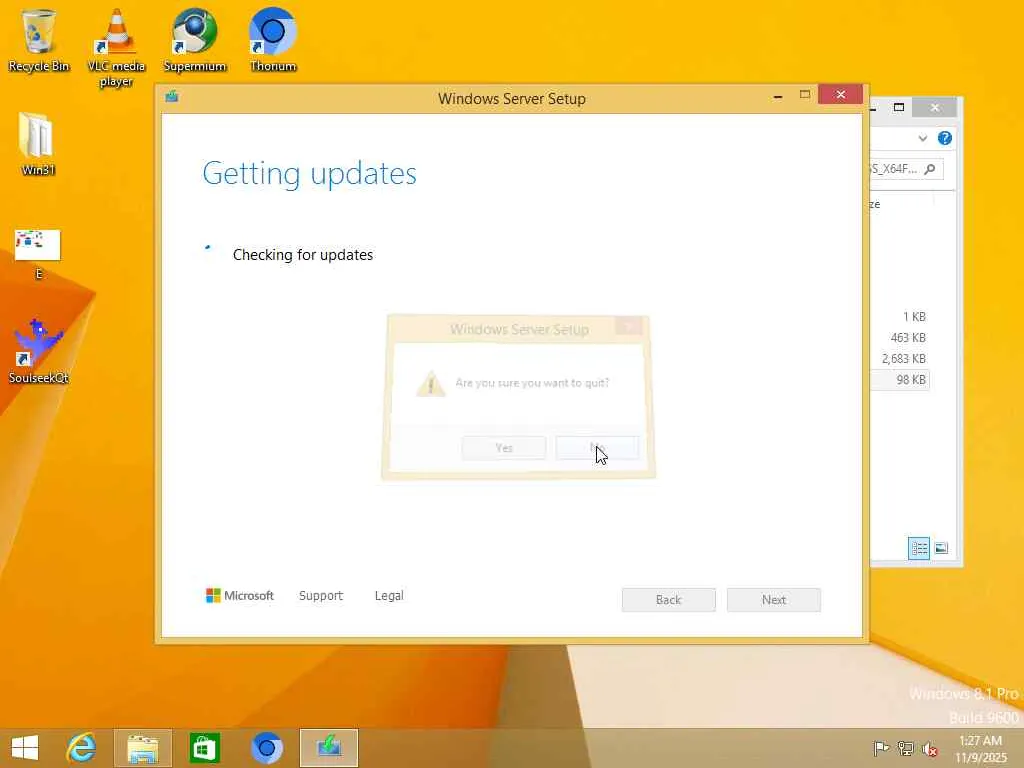Select the SoulseekQt desktop shortcut

(x=39, y=351)
